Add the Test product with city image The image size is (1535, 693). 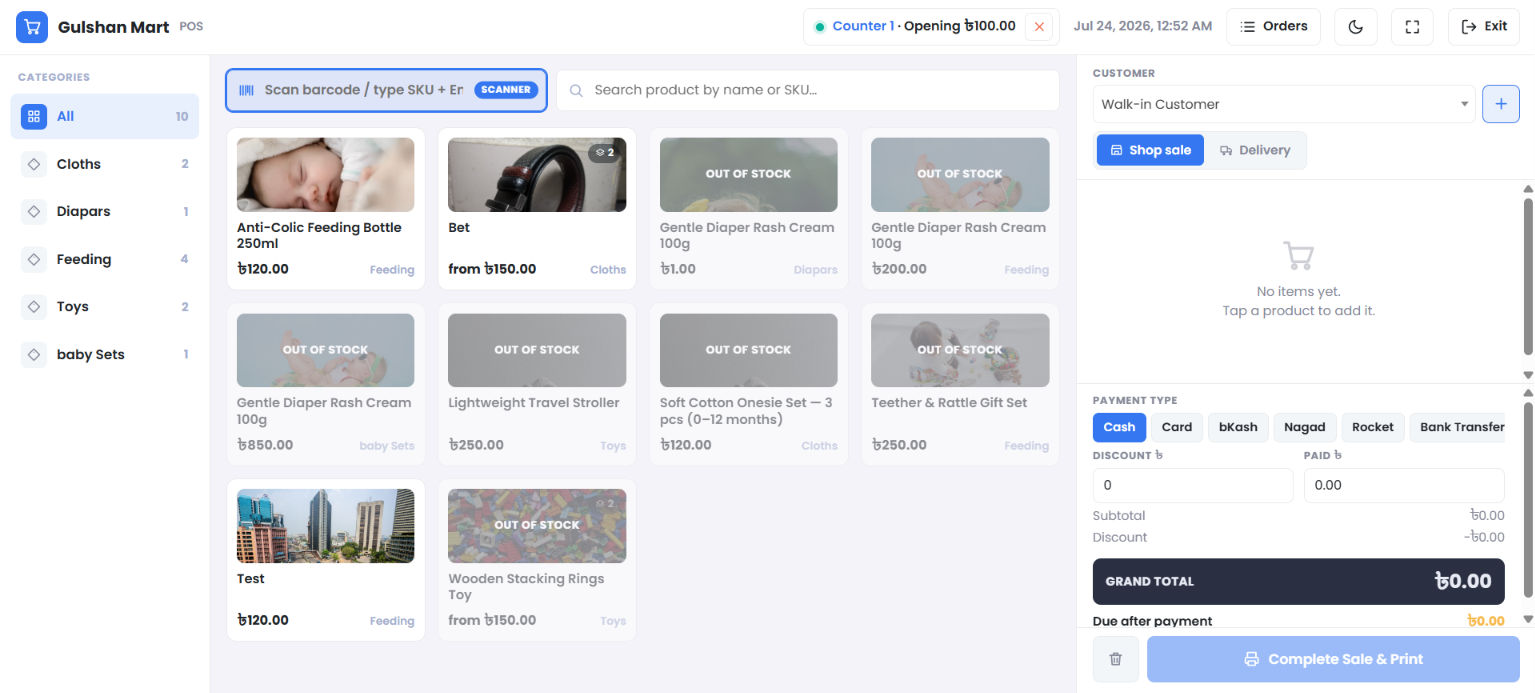[326, 560]
